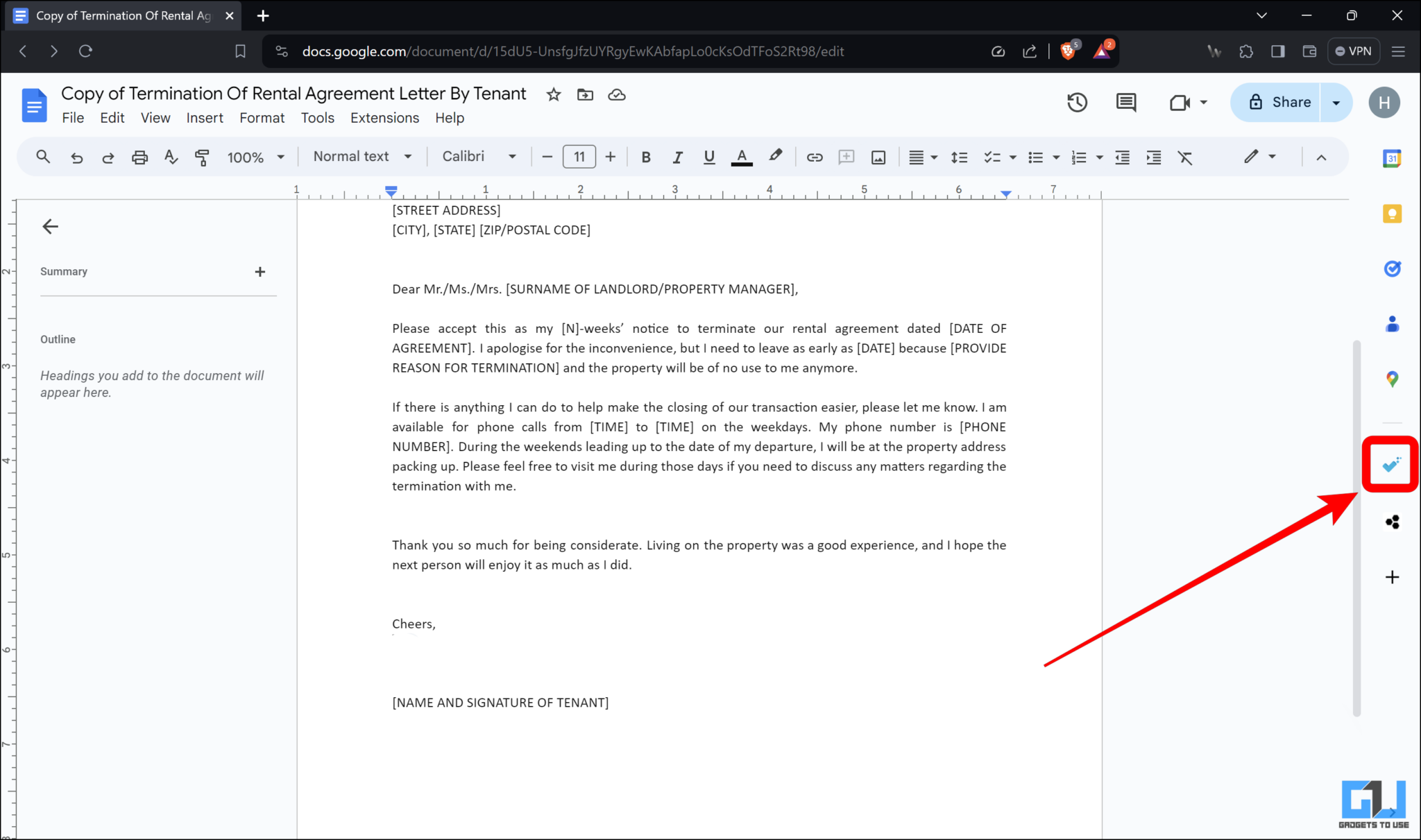Open Google Tasks side panel
This screenshot has height=840, width=1421.
(1392, 269)
